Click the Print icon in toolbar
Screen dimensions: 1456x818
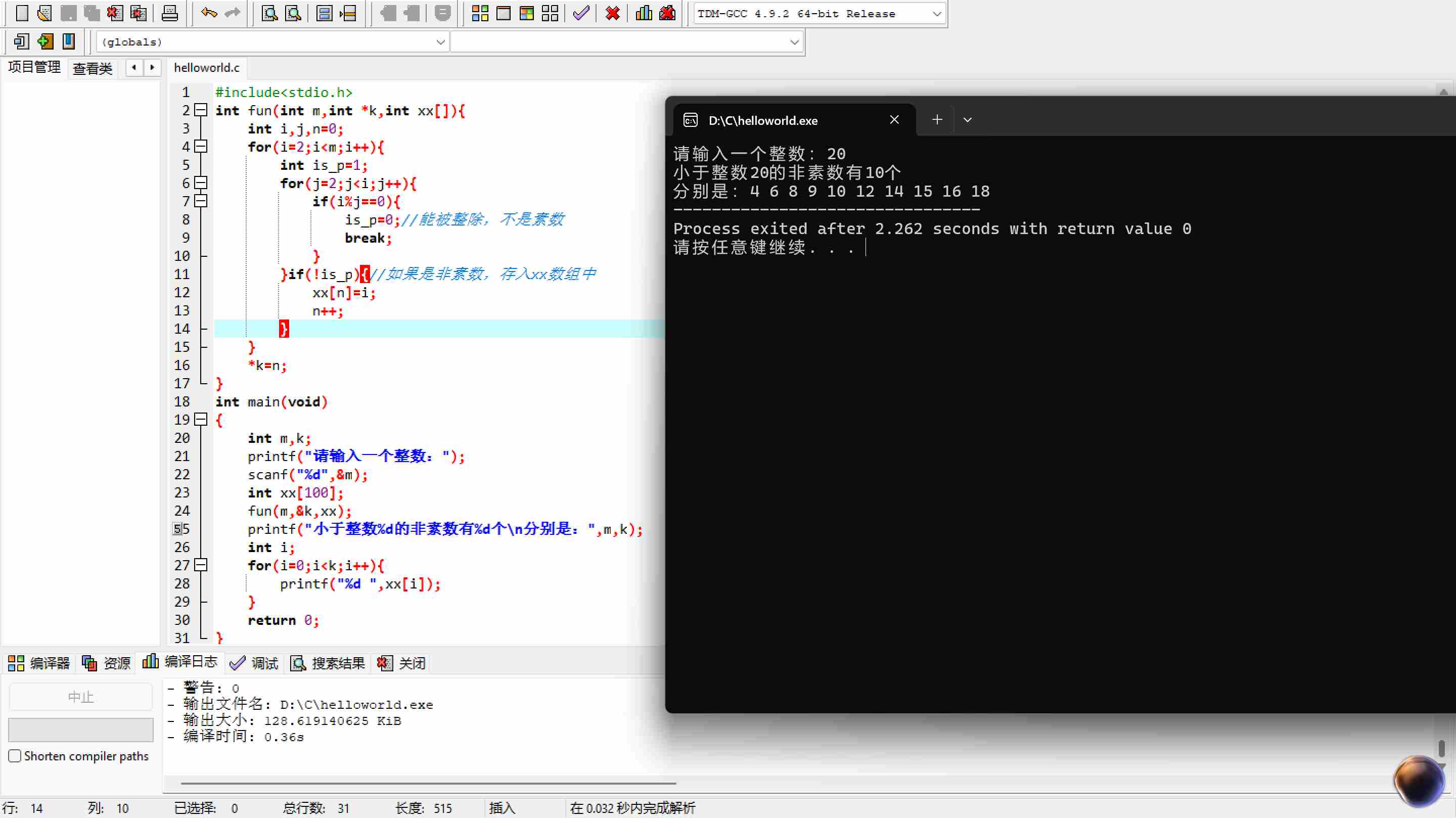click(169, 13)
